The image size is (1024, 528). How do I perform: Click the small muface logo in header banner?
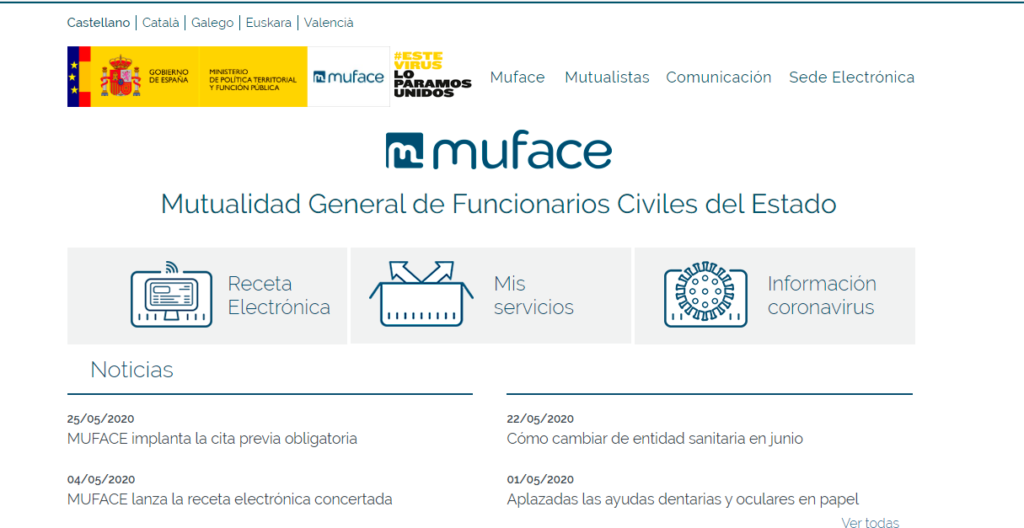tap(349, 77)
